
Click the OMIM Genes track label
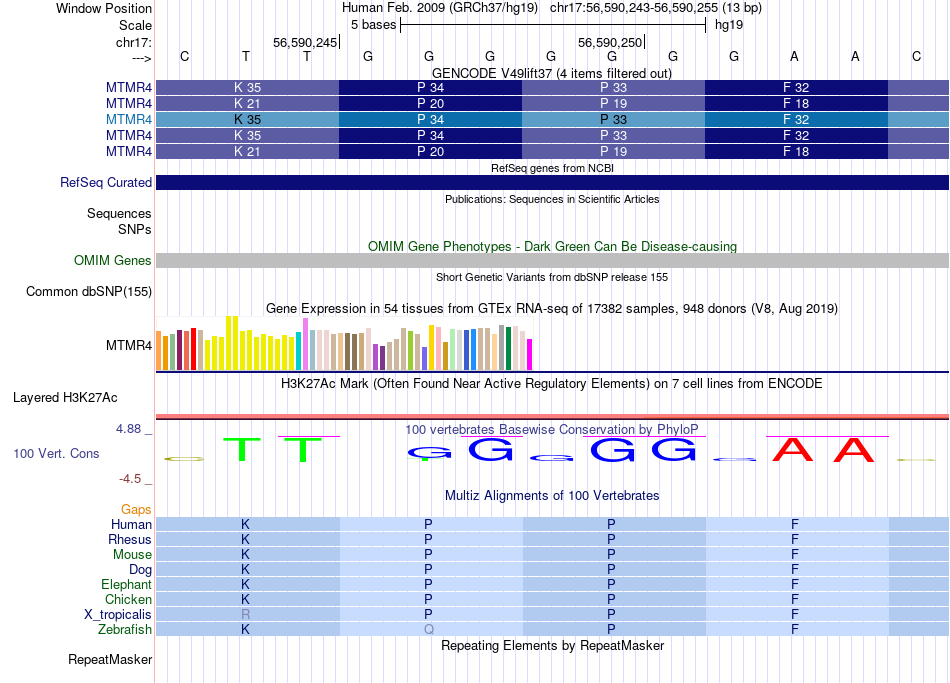112,261
